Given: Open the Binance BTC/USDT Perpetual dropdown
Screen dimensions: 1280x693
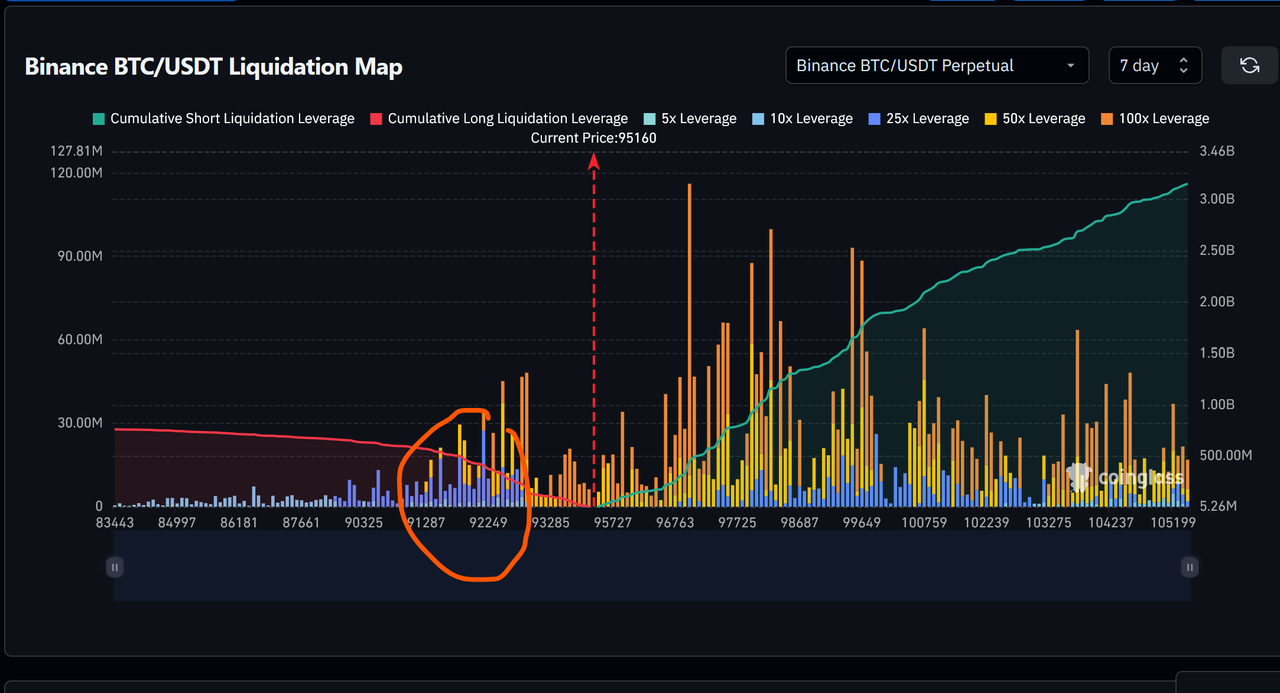Looking at the screenshot, I should tap(937, 66).
